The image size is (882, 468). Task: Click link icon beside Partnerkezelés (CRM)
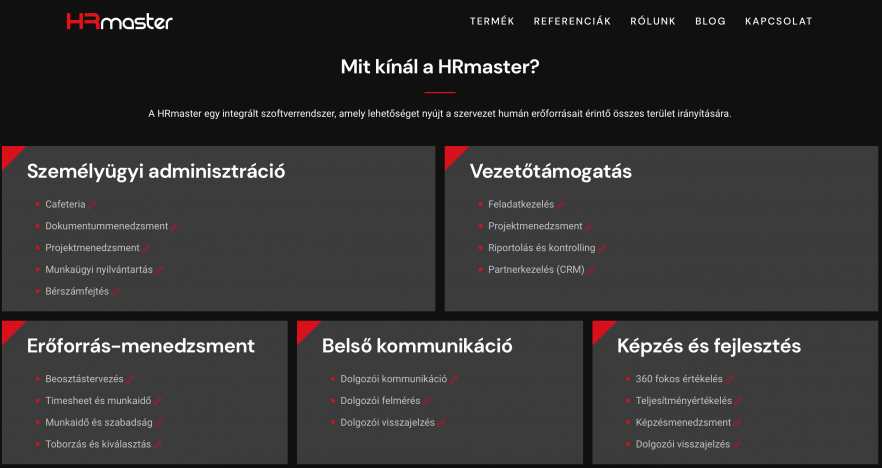tap(591, 271)
